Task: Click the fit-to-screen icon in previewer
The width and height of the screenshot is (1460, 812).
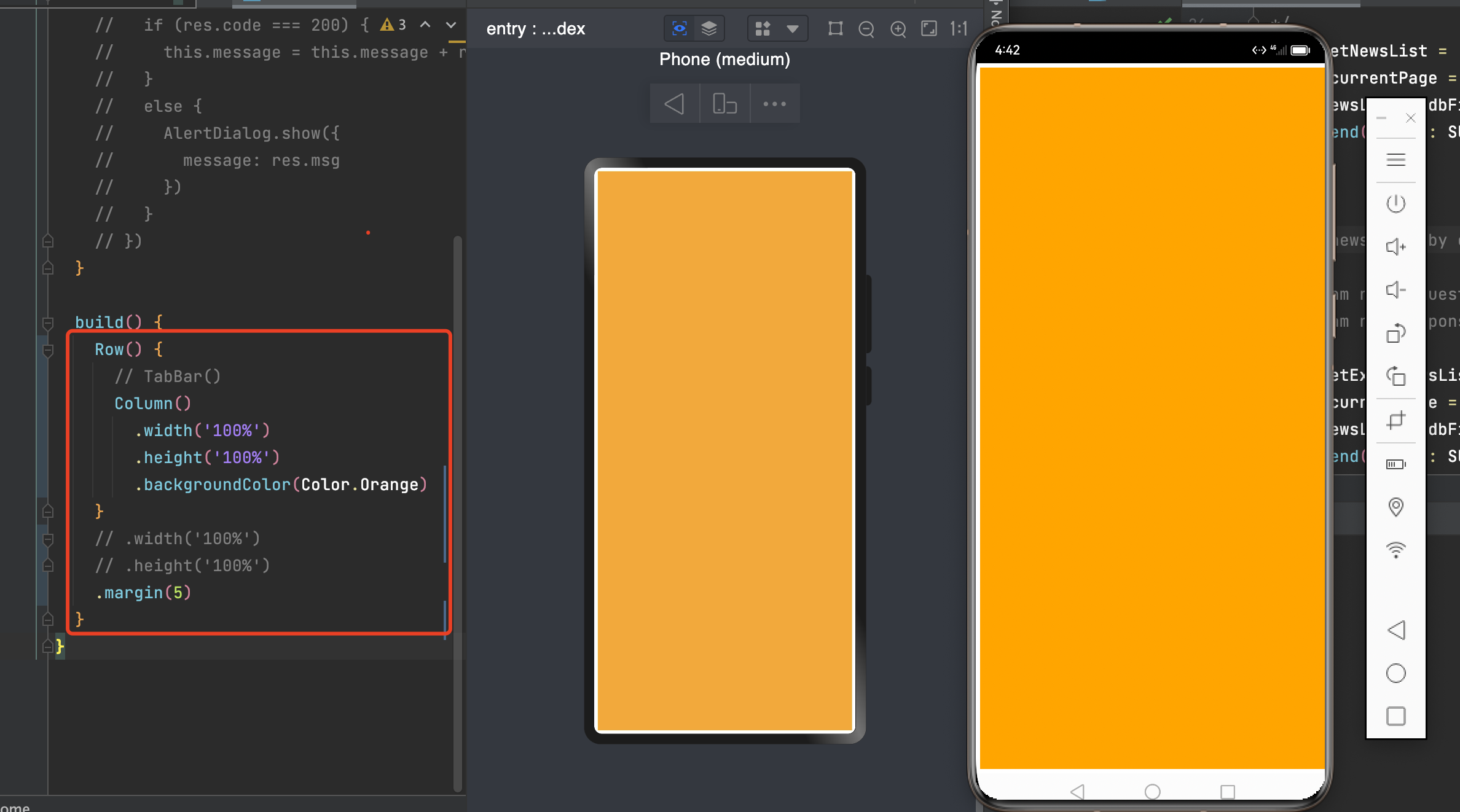Action: [929, 28]
